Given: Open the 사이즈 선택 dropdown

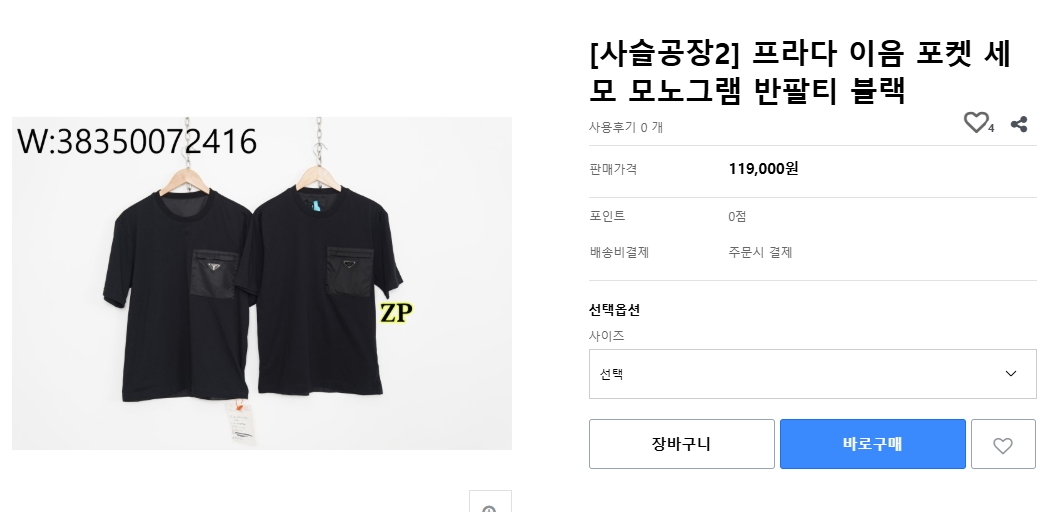Looking at the screenshot, I should [812, 374].
